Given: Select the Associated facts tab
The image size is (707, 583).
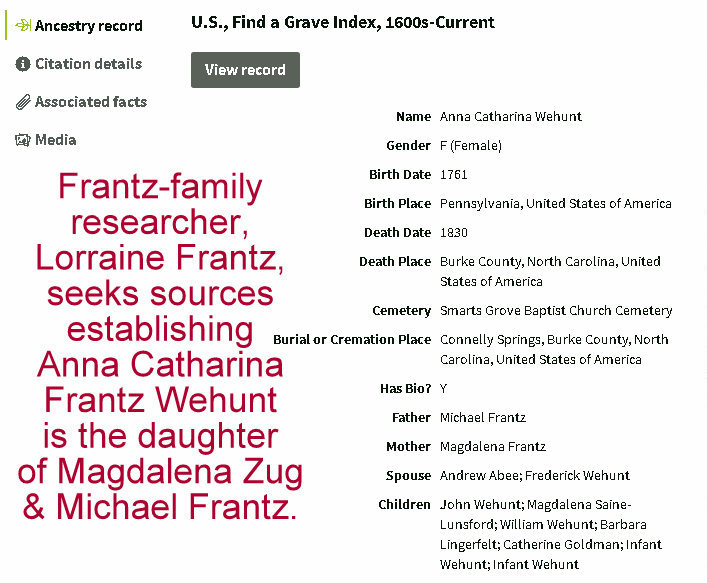Looking at the screenshot, I should [x=90, y=102].
